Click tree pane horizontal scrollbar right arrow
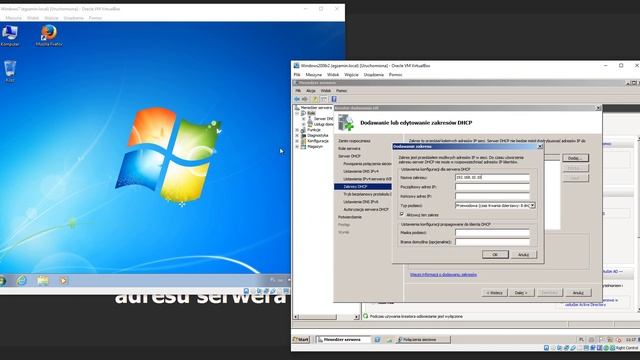The image size is (640, 360). point(356,317)
